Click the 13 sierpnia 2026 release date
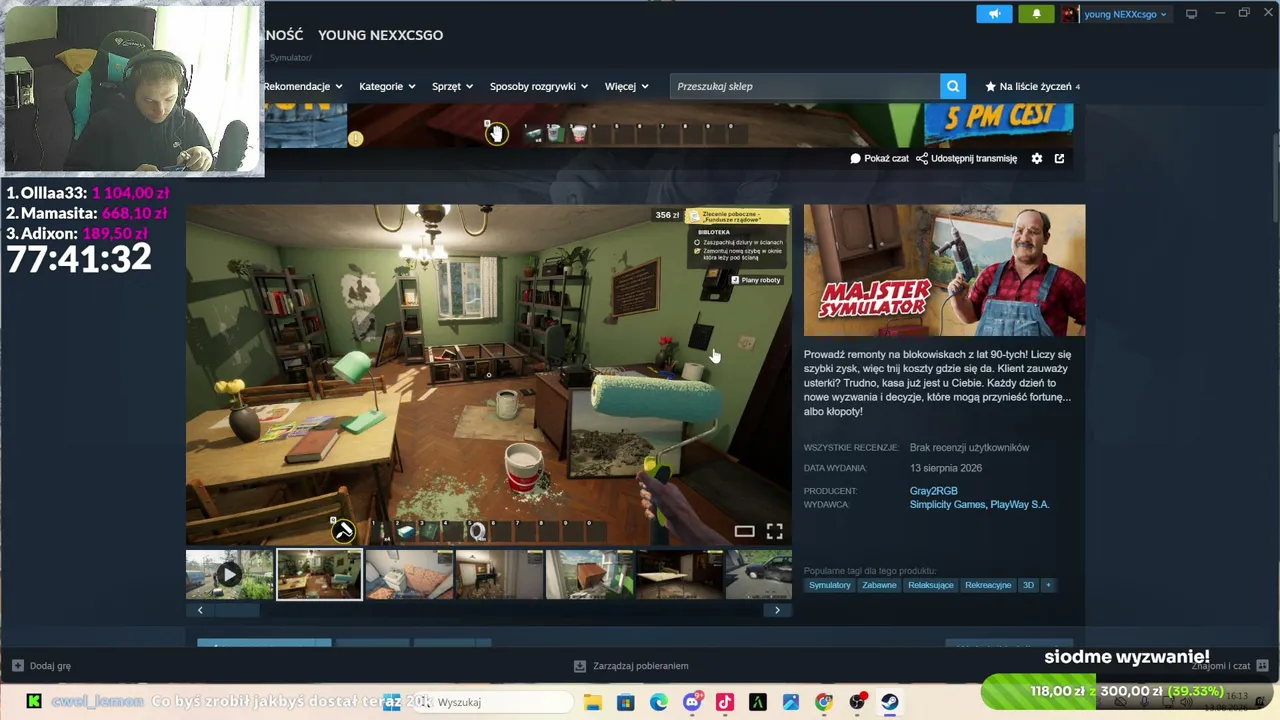 pos(946,468)
